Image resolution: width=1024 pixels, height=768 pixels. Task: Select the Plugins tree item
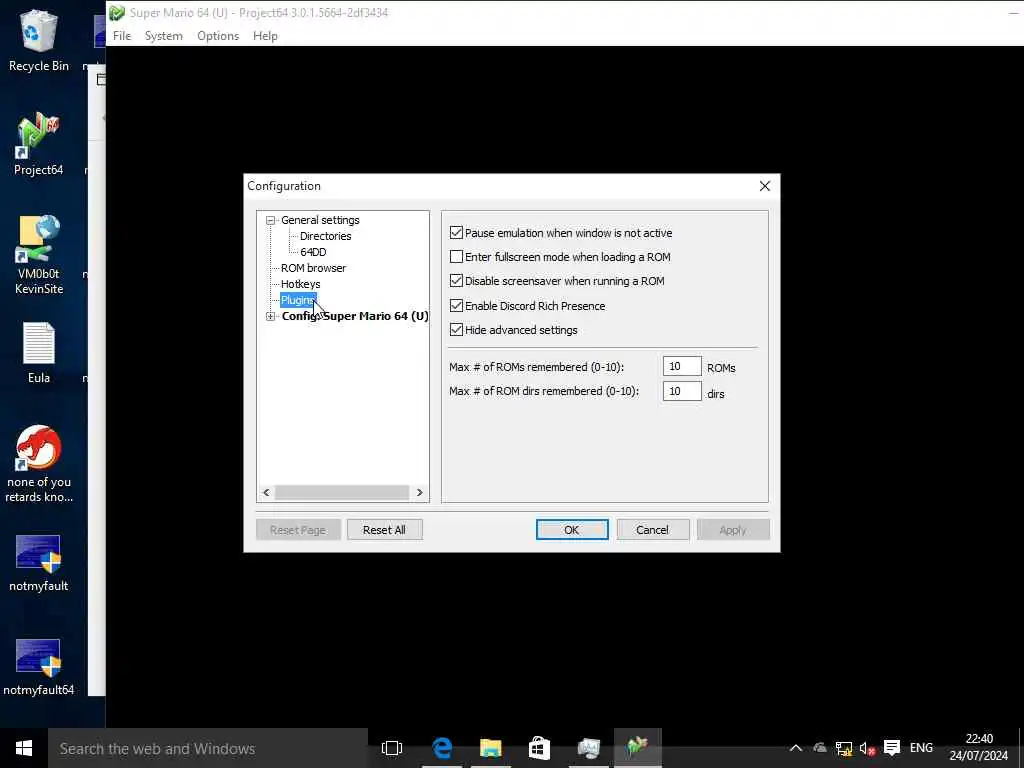298,300
